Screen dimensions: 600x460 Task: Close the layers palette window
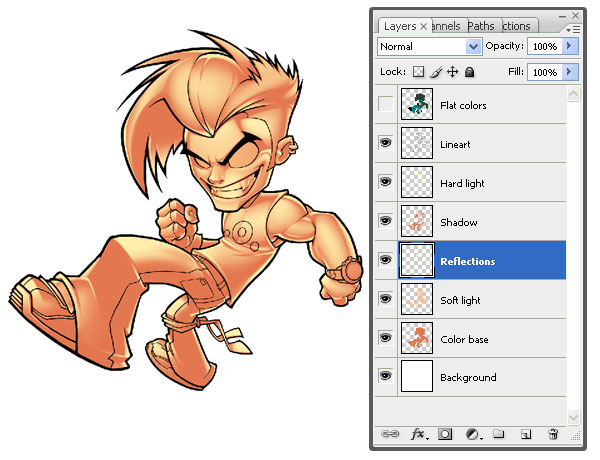(x=576, y=15)
